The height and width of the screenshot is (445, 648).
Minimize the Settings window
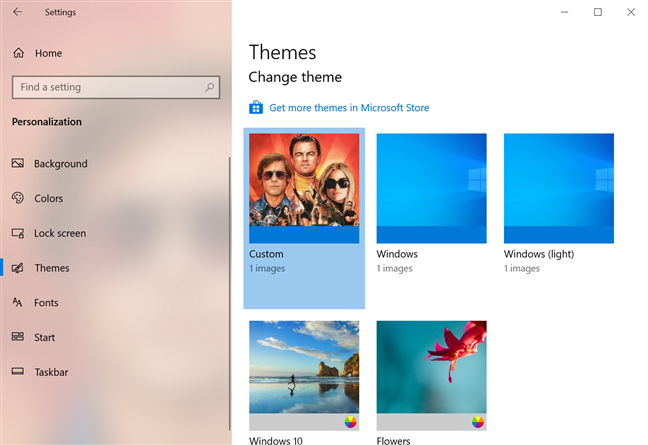(x=565, y=12)
